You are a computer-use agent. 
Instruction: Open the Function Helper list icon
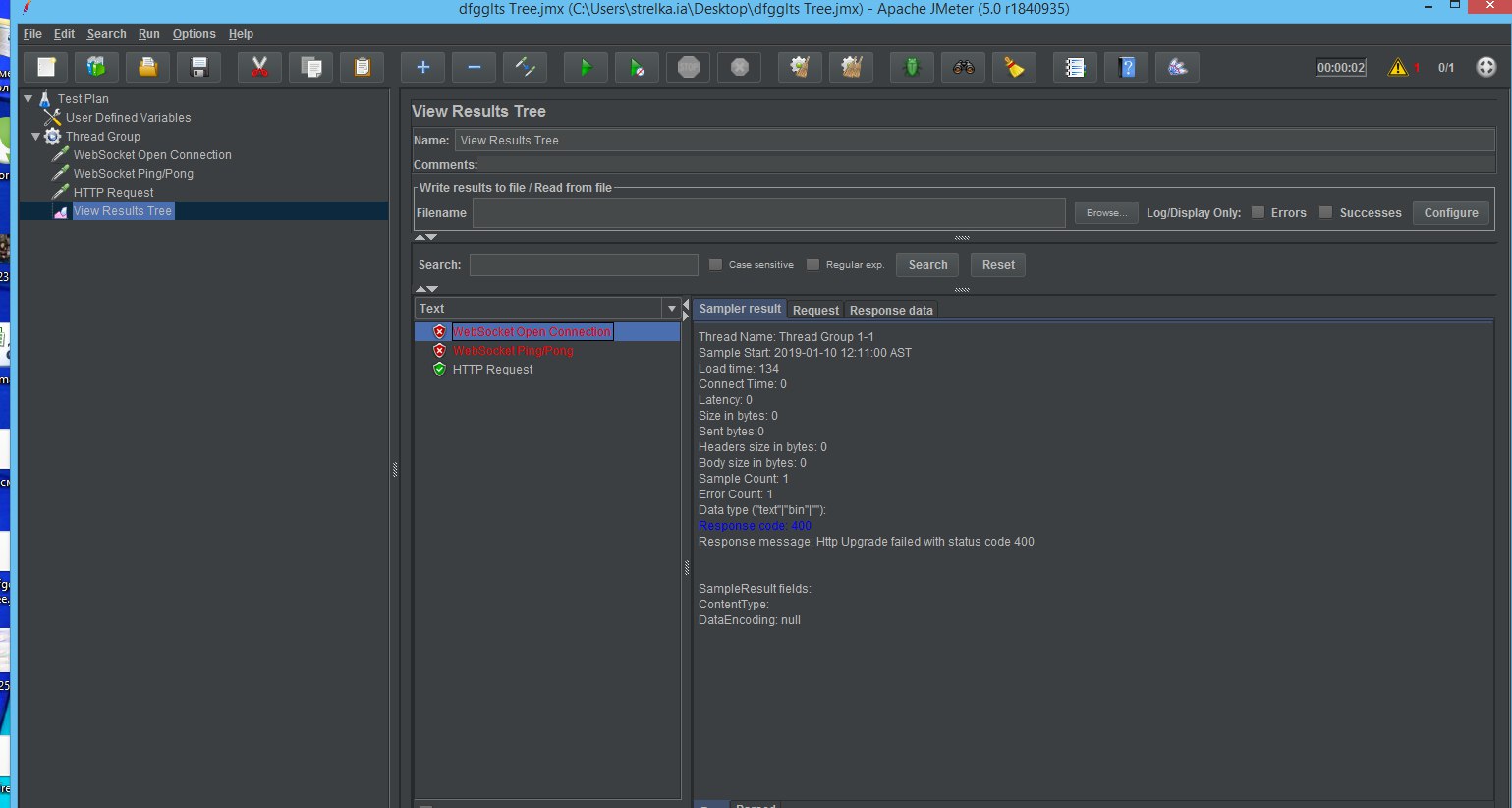tap(1075, 67)
